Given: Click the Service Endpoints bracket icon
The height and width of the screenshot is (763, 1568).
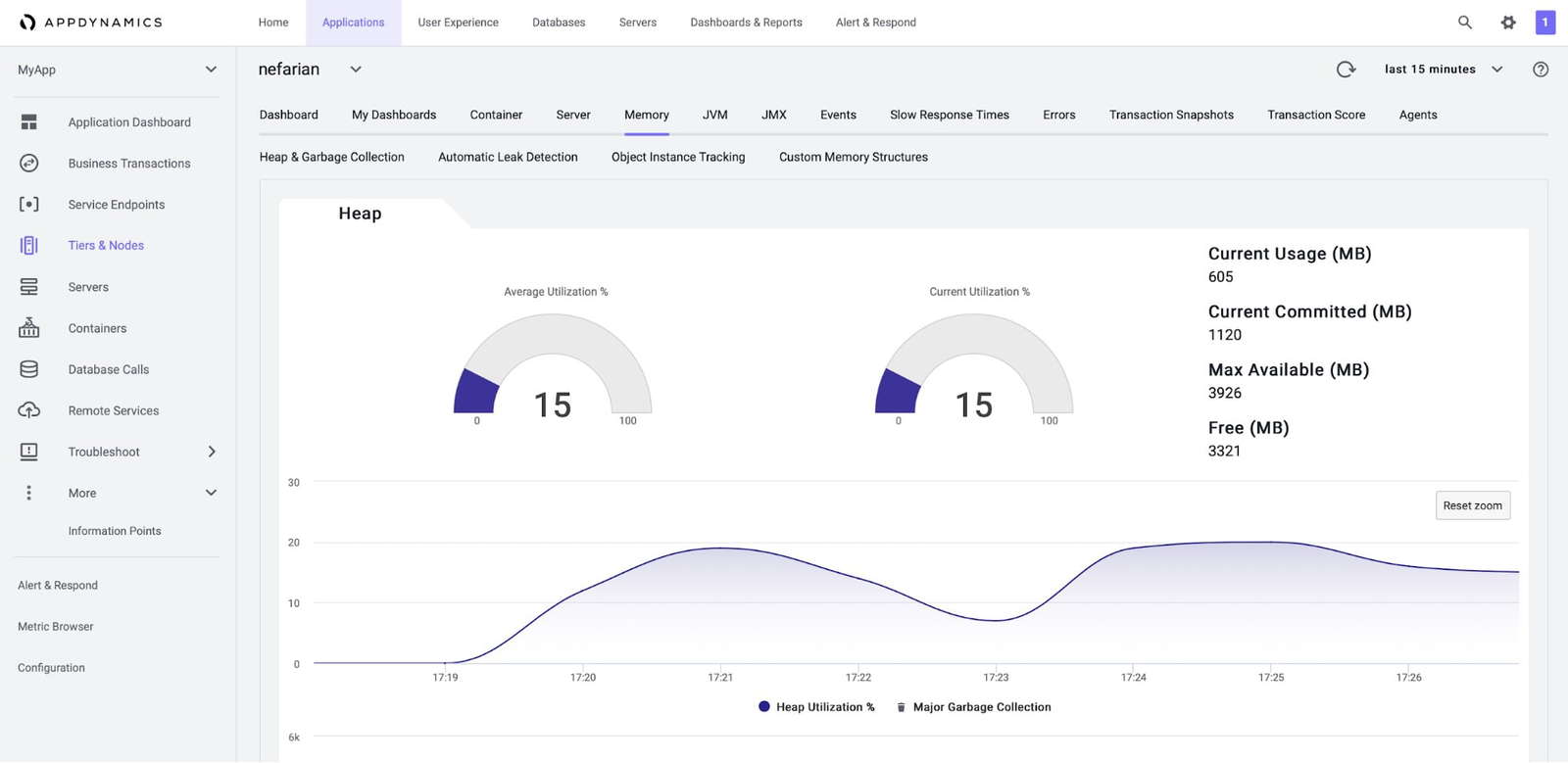Looking at the screenshot, I should [x=29, y=204].
